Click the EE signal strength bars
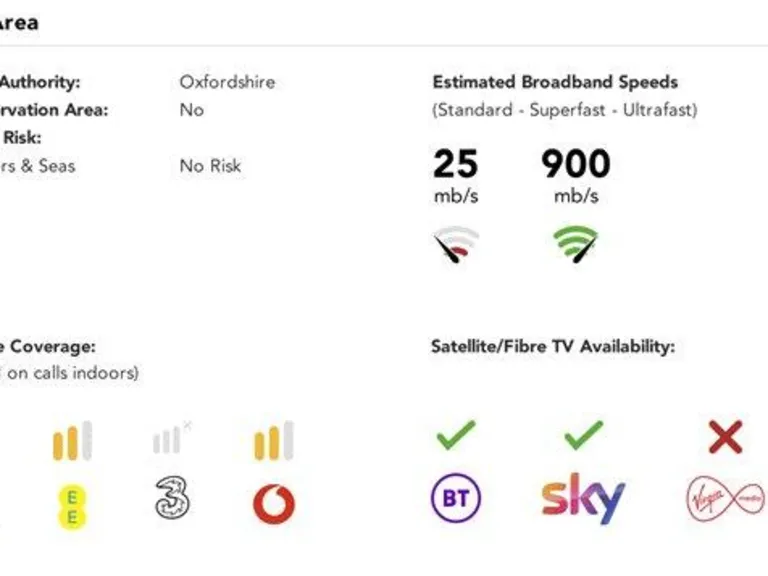This screenshot has width=768, height=576. (72, 440)
